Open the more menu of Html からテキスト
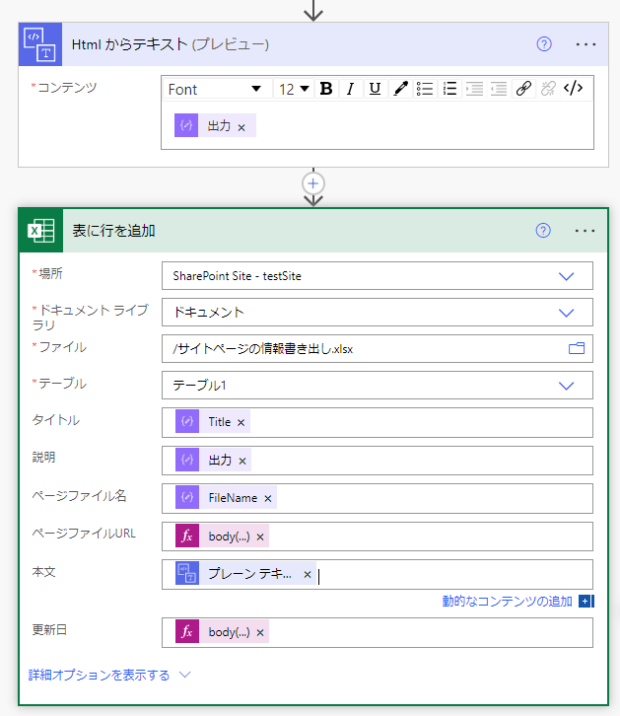The height and width of the screenshot is (716, 620). pos(586,44)
